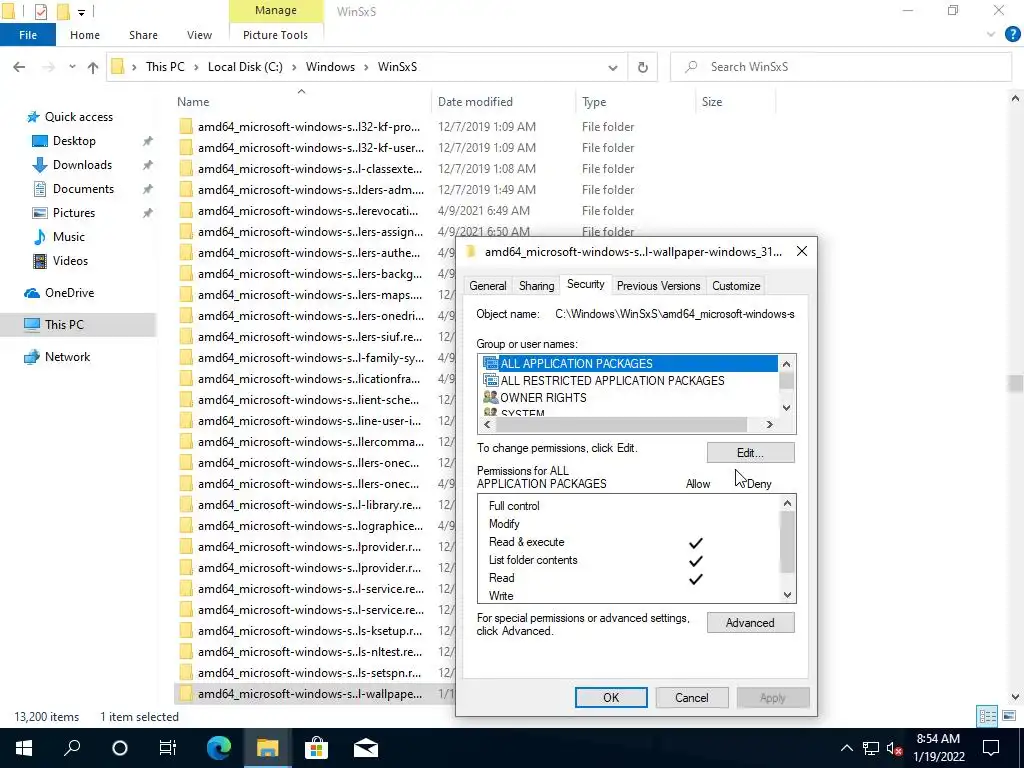Open the Picture Tools tab
This screenshot has width=1024, height=768.
click(x=275, y=35)
